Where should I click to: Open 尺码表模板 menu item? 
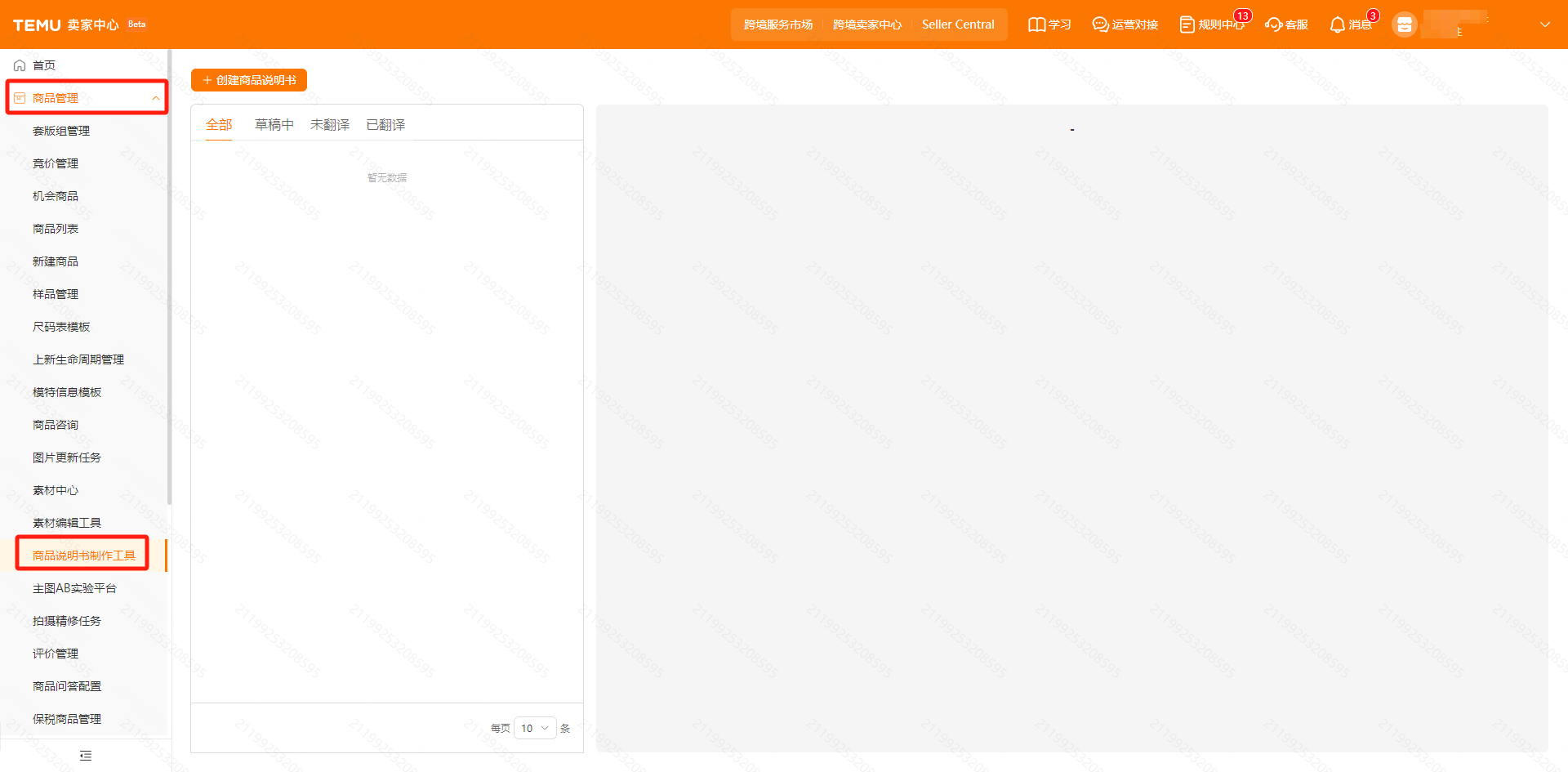coord(61,327)
